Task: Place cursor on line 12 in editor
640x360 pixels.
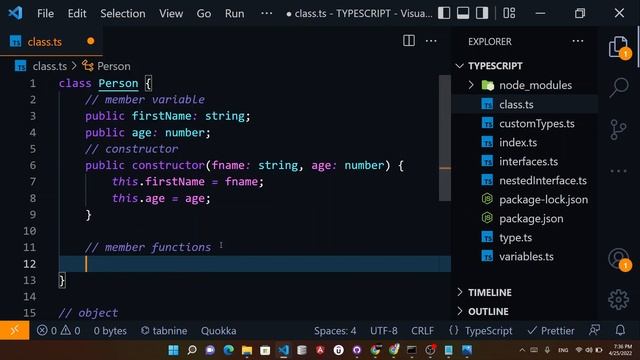Action: (x=255, y=264)
